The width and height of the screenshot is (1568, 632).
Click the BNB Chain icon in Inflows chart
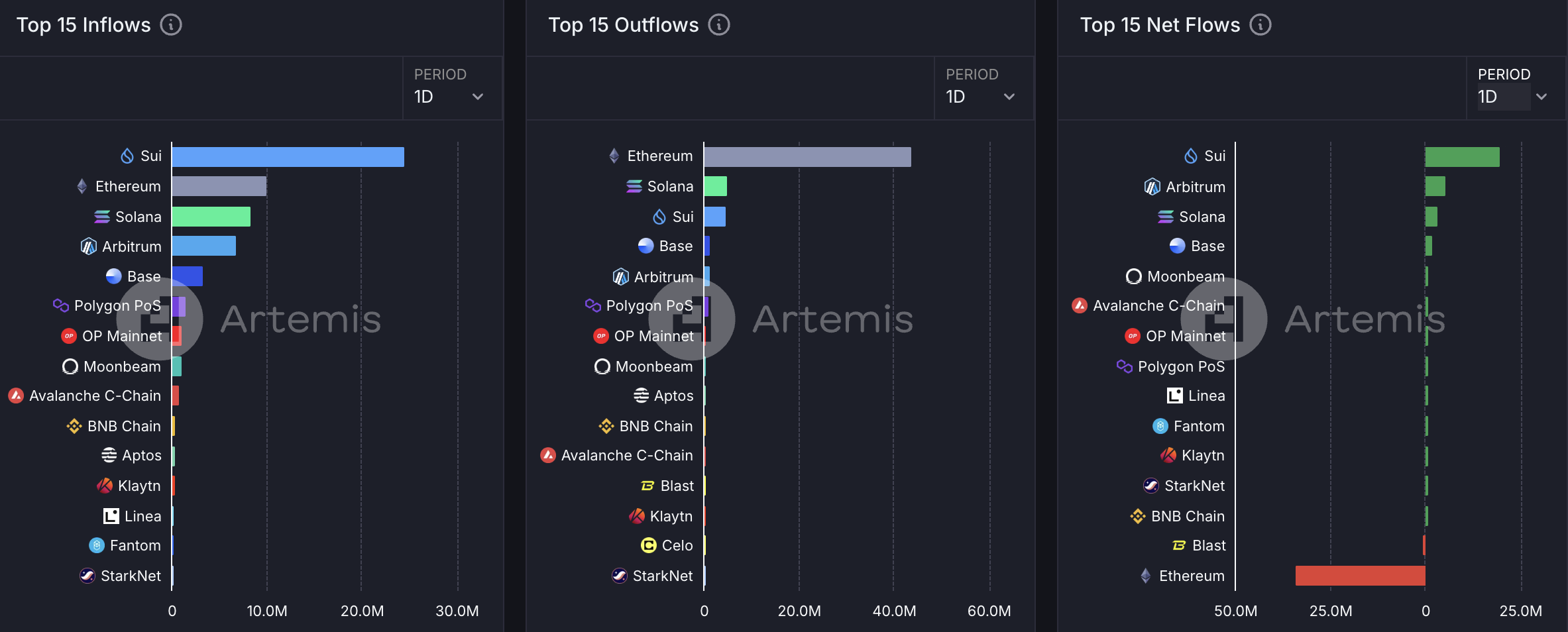74,426
